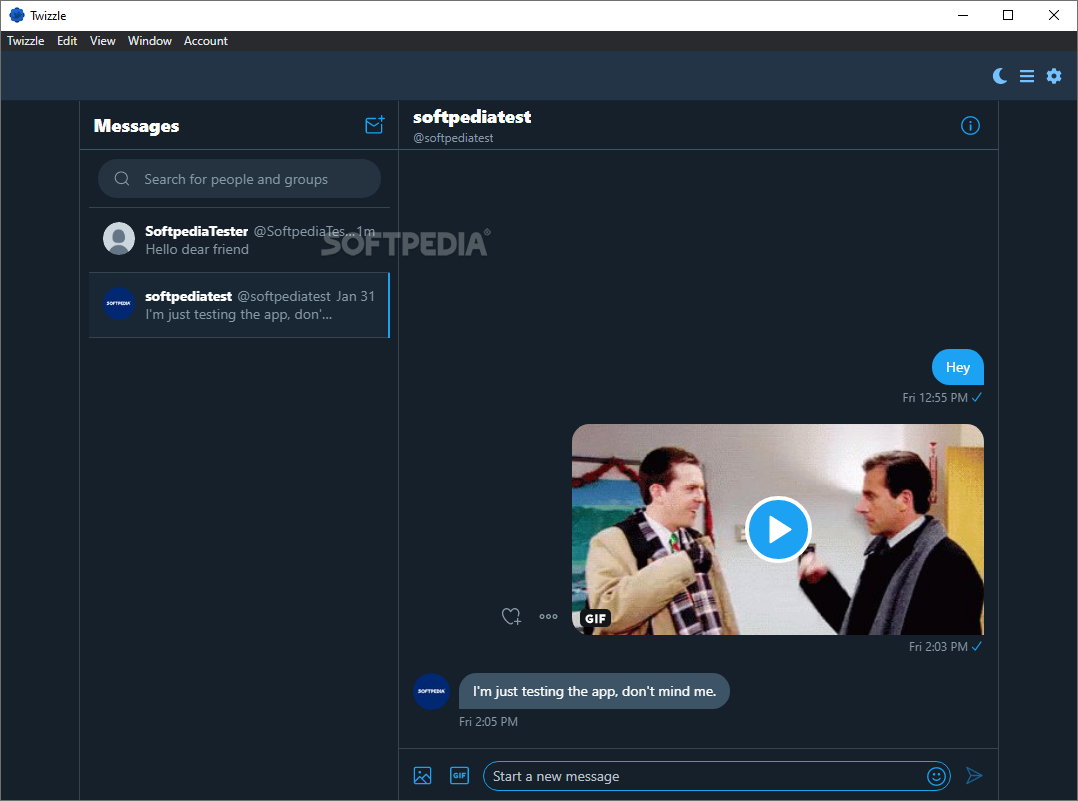This screenshot has height=801, width=1078.
Task: Open the hamburger menu icon
Action: click(x=1026, y=76)
